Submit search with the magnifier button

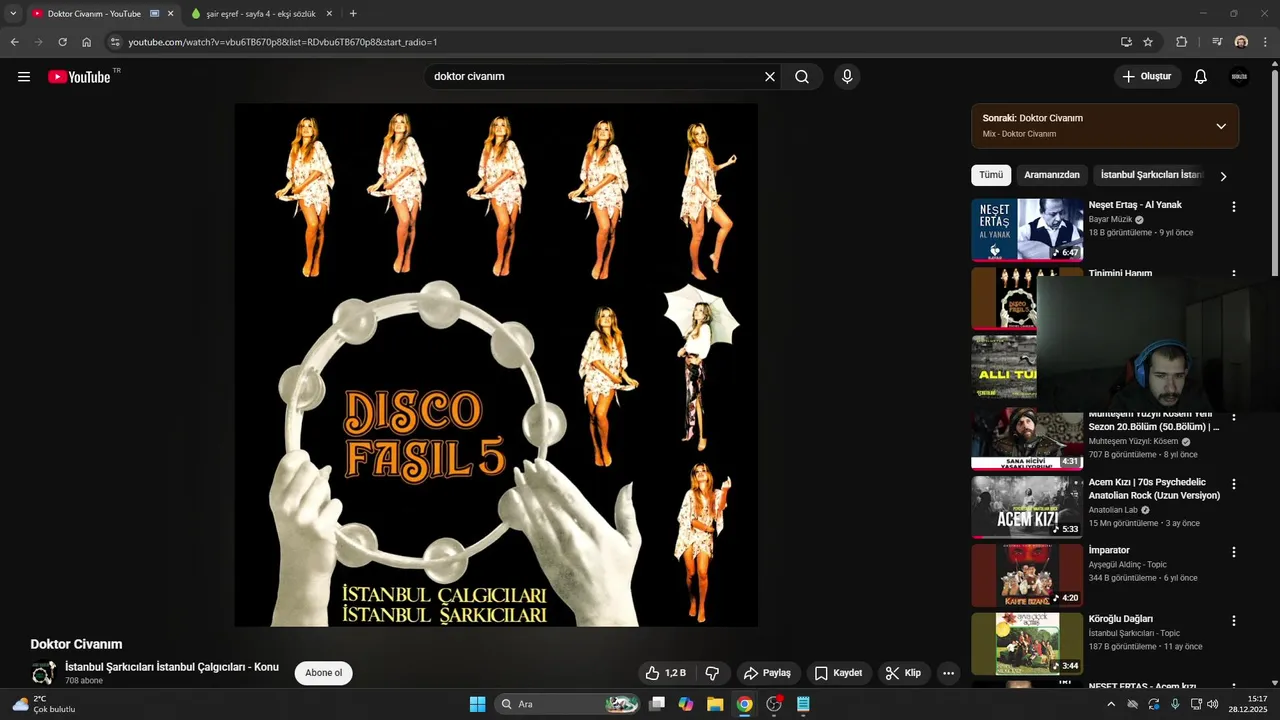click(x=802, y=77)
